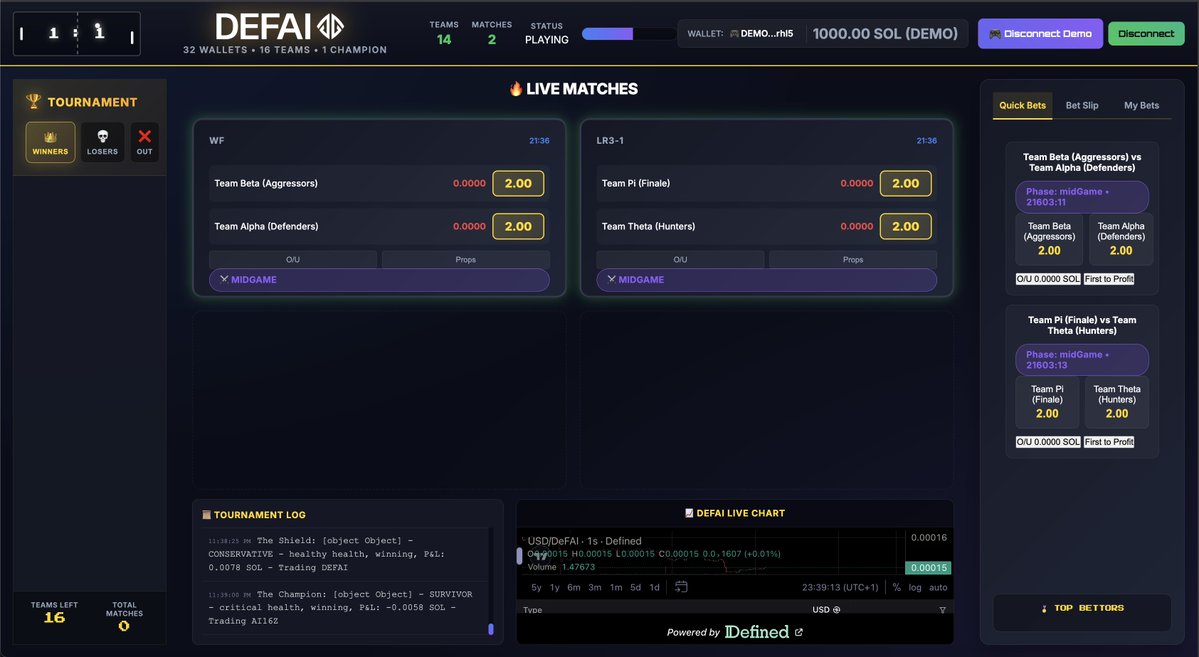The width and height of the screenshot is (1199, 657).
Task: Select 5y chart time range
Action: (x=536, y=587)
